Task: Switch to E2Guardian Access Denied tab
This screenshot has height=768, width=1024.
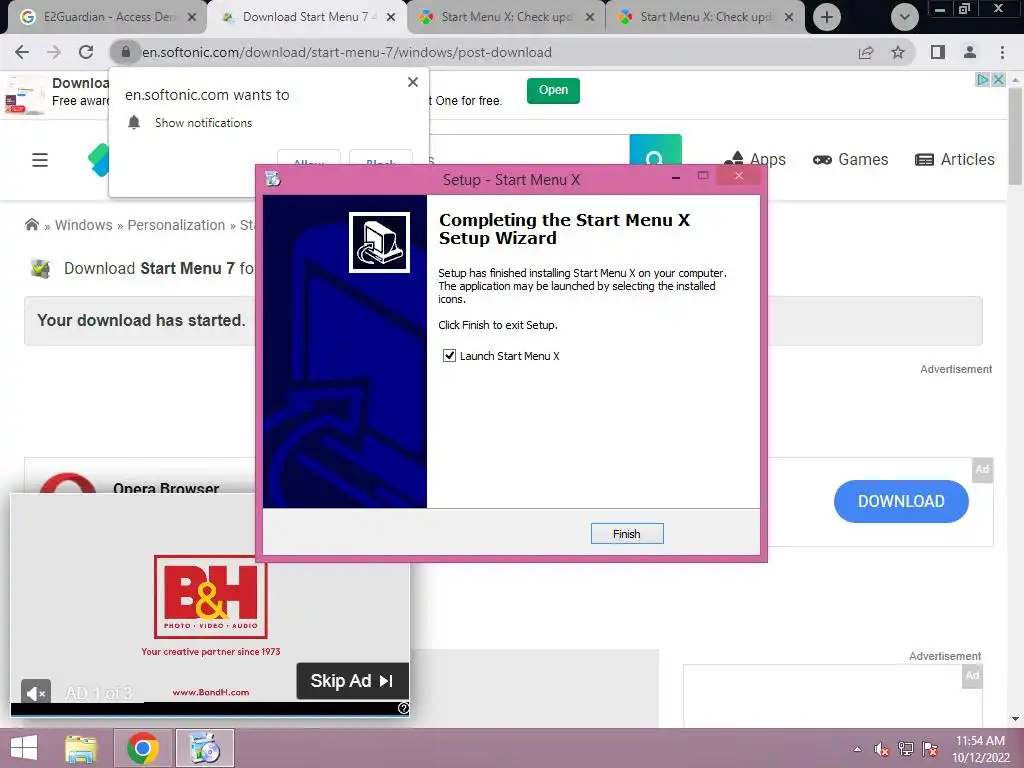Action: (x=108, y=17)
